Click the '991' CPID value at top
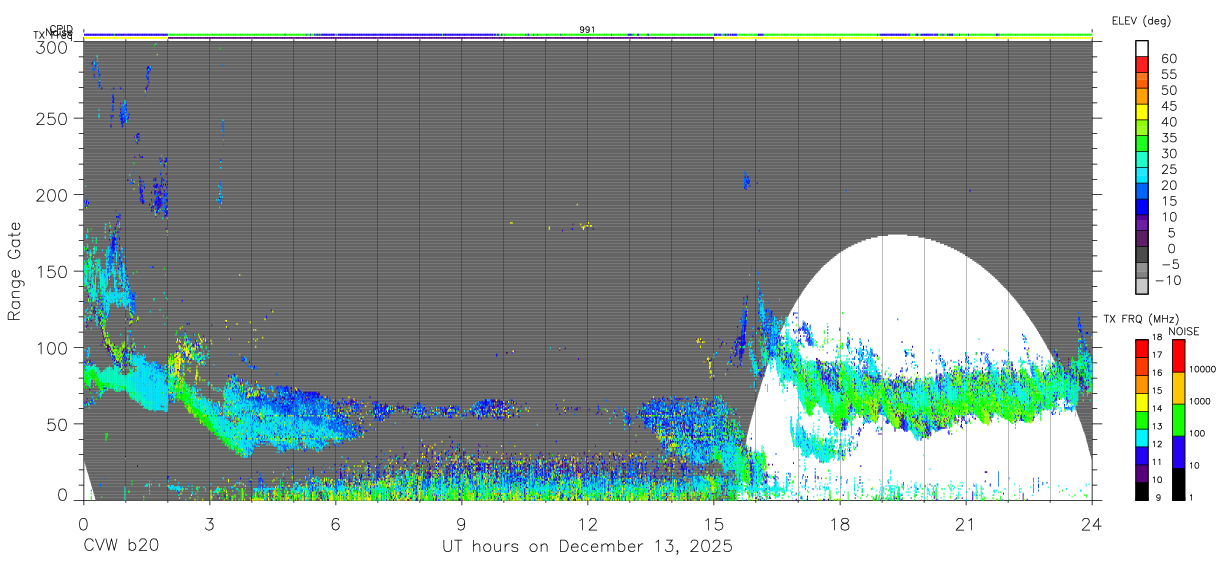Image resolution: width=1228 pixels, height=567 pixels. click(x=588, y=30)
